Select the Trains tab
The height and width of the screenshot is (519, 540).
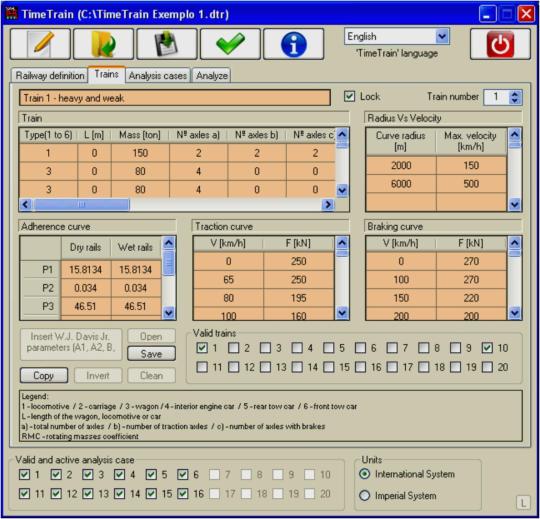(106, 74)
